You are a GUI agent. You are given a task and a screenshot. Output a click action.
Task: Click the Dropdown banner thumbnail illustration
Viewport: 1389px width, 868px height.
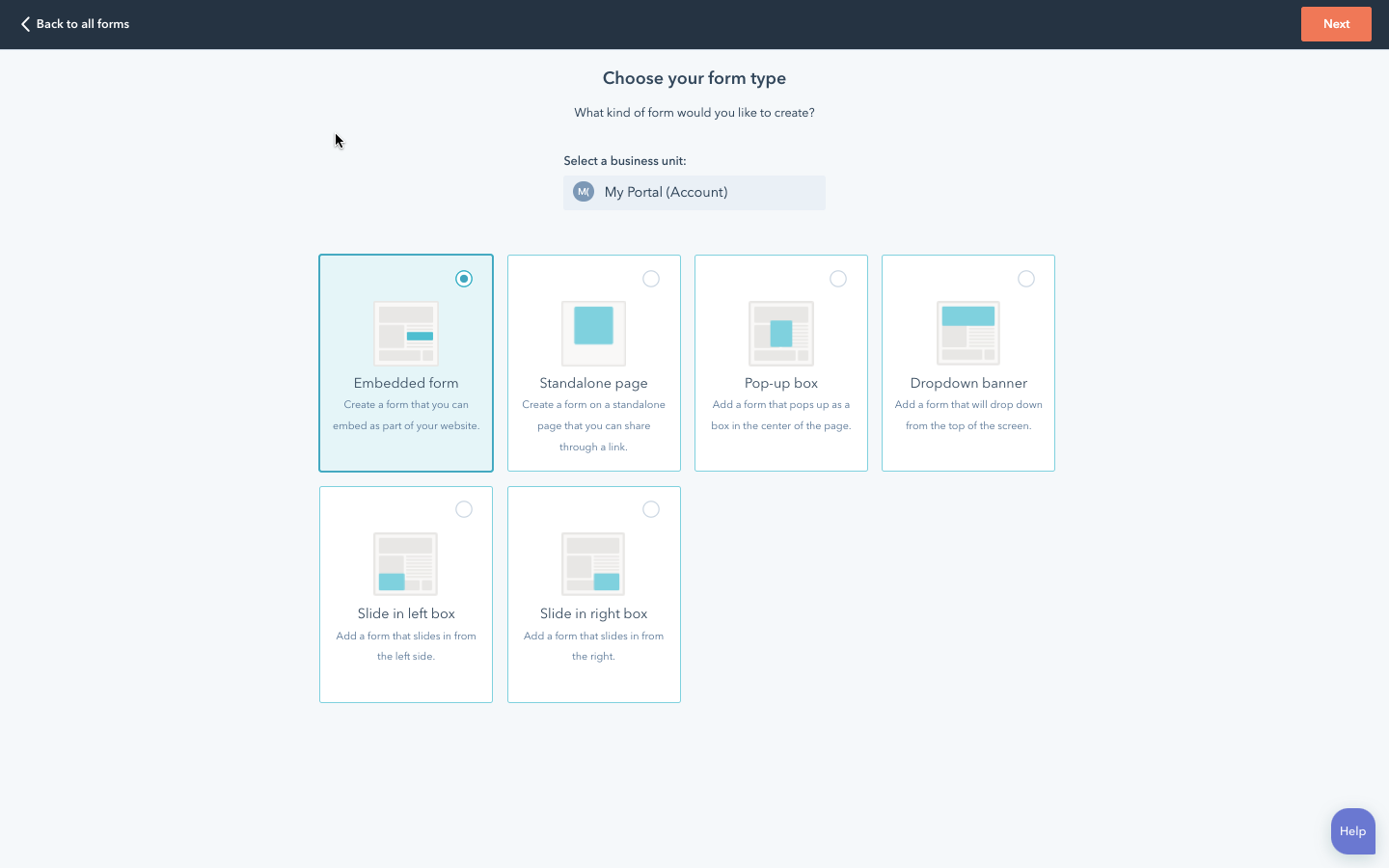(967, 334)
